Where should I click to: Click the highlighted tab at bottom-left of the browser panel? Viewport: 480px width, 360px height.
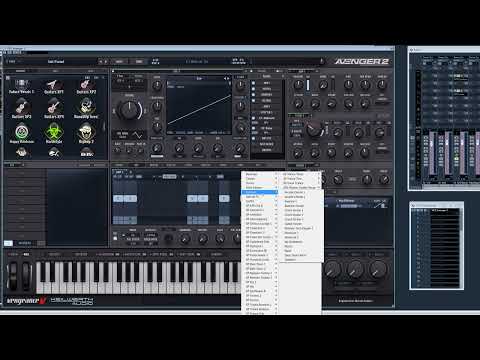pos(8,243)
